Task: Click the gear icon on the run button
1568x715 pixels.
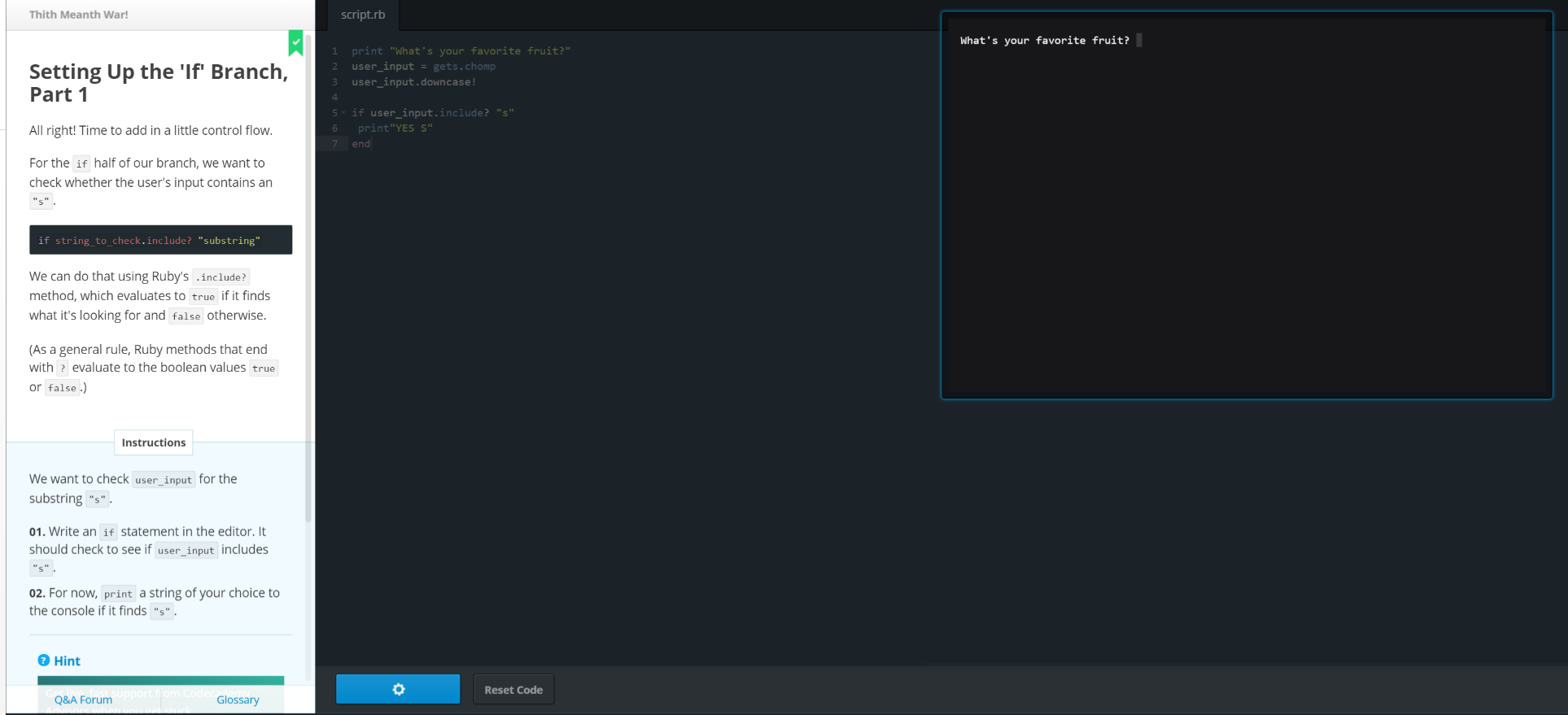Action: pos(398,689)
